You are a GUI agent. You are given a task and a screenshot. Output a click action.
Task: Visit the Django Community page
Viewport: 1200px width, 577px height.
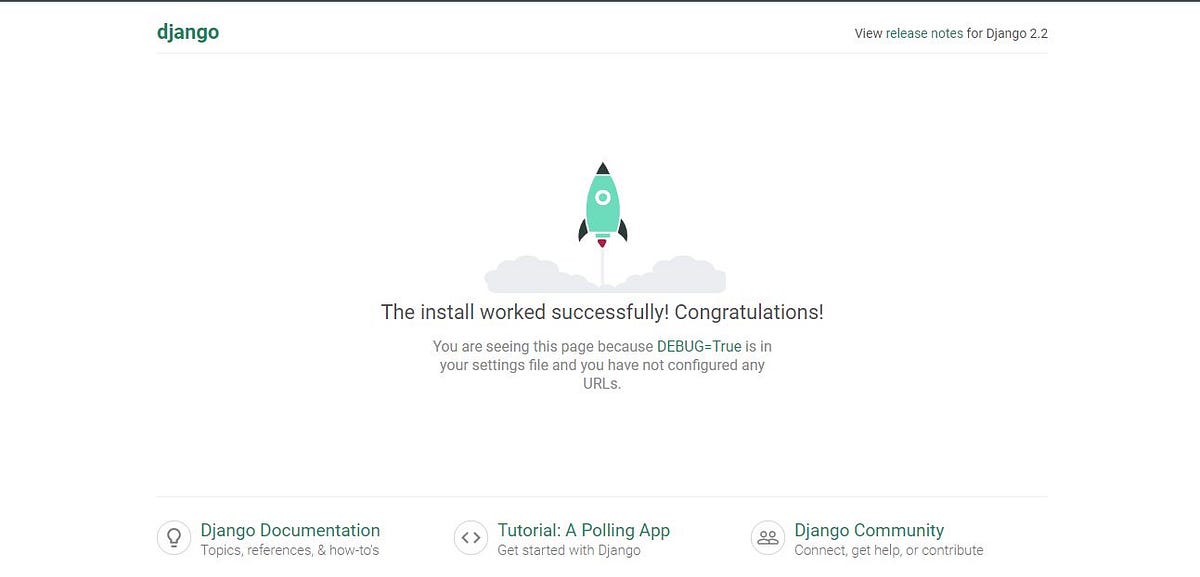869,530
